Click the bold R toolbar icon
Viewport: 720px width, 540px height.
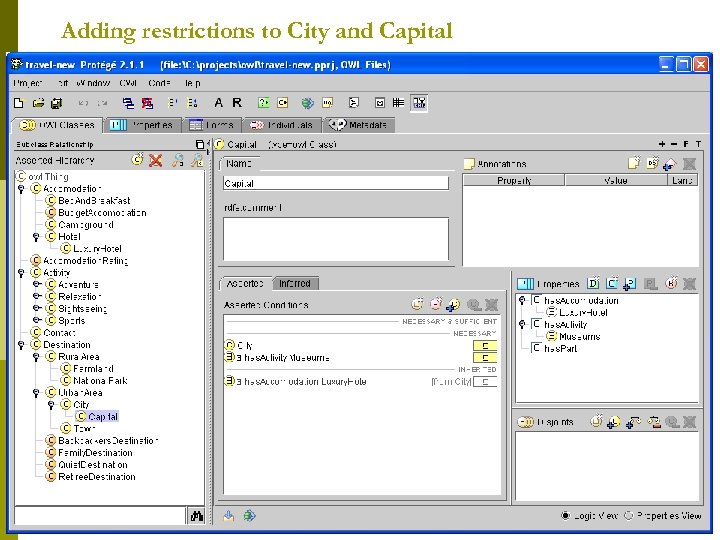(x=237, y=103)
